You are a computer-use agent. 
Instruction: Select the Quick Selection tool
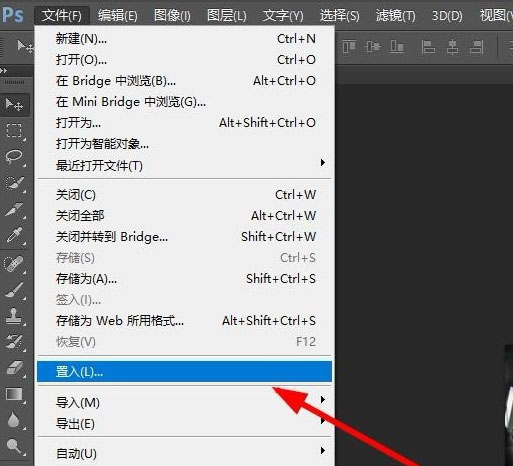tap(14, 183)
